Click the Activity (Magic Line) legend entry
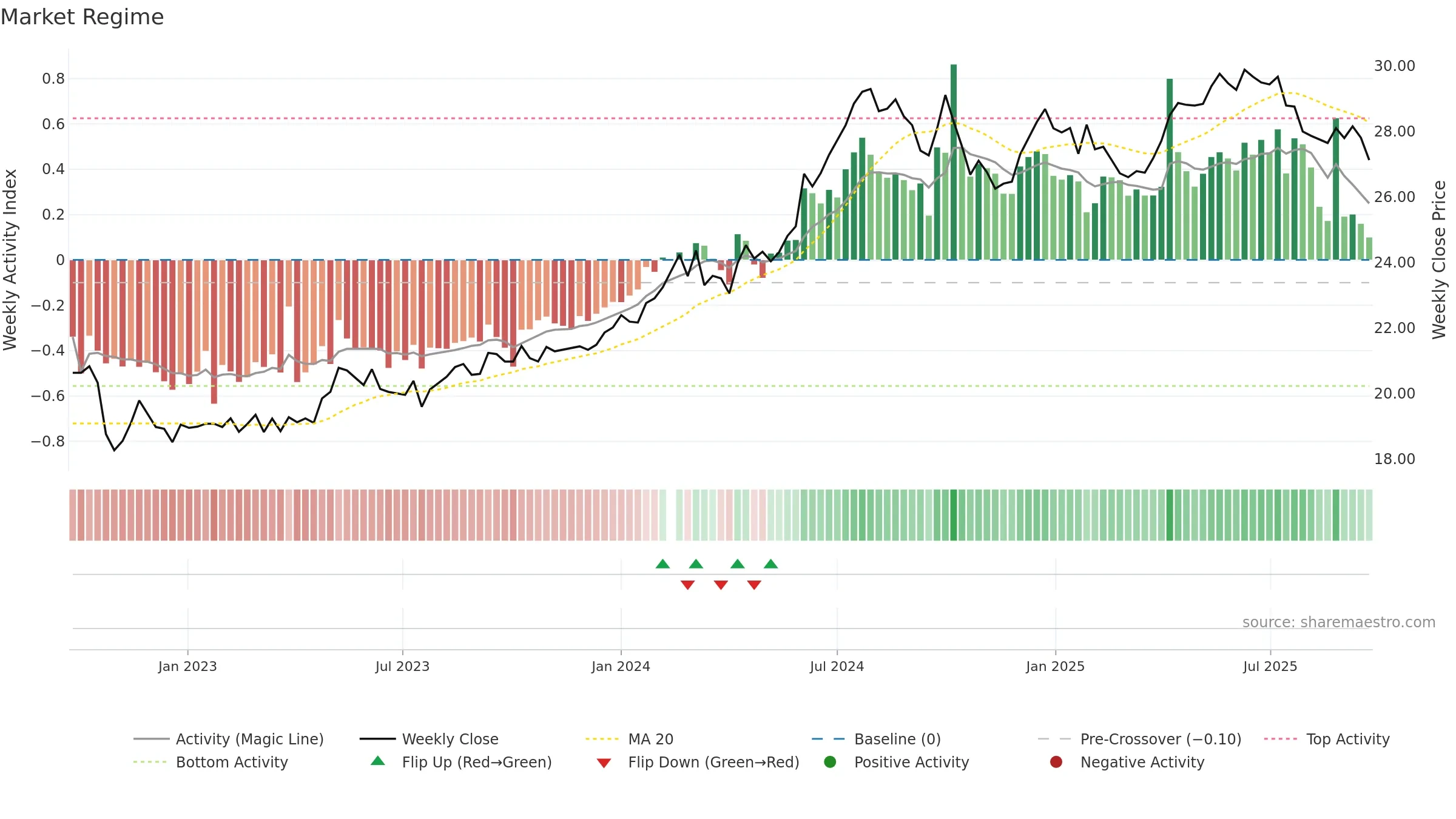 229,739
